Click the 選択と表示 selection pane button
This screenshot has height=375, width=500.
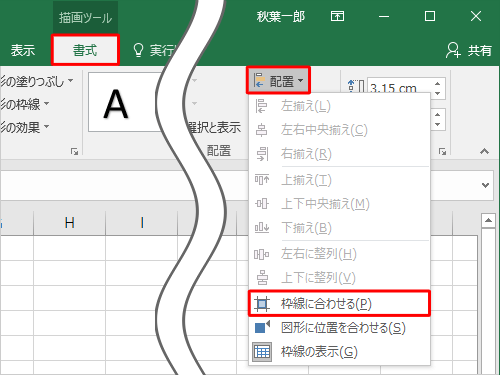click(x=215, y=127)
